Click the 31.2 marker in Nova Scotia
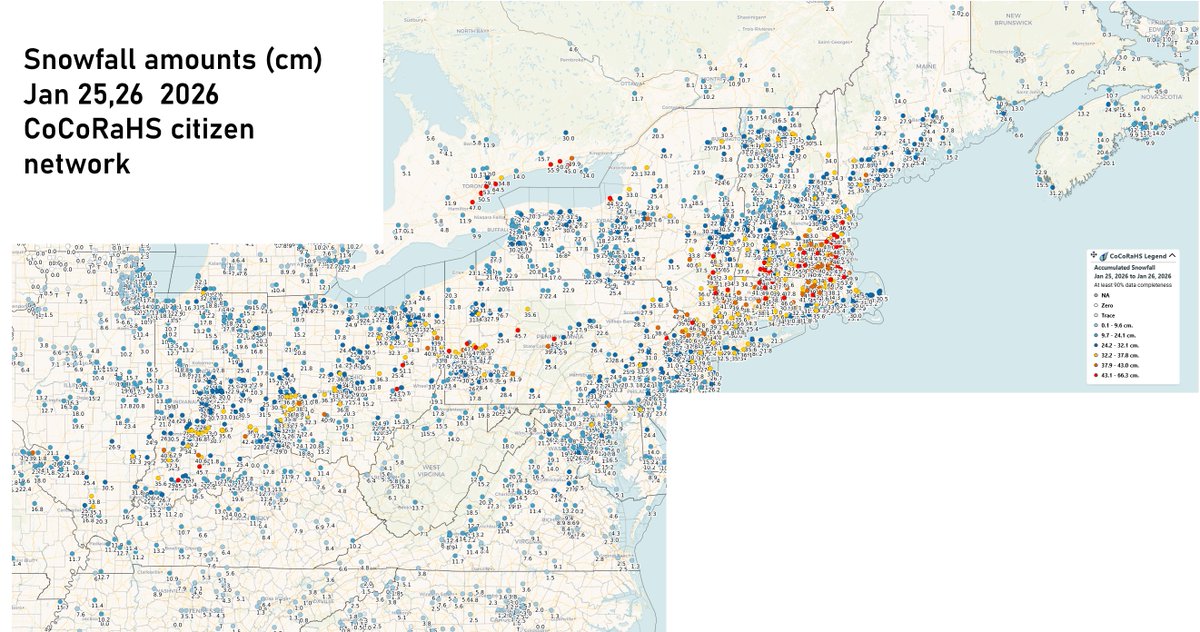The image size is (1200, 632). (1052, 187)
